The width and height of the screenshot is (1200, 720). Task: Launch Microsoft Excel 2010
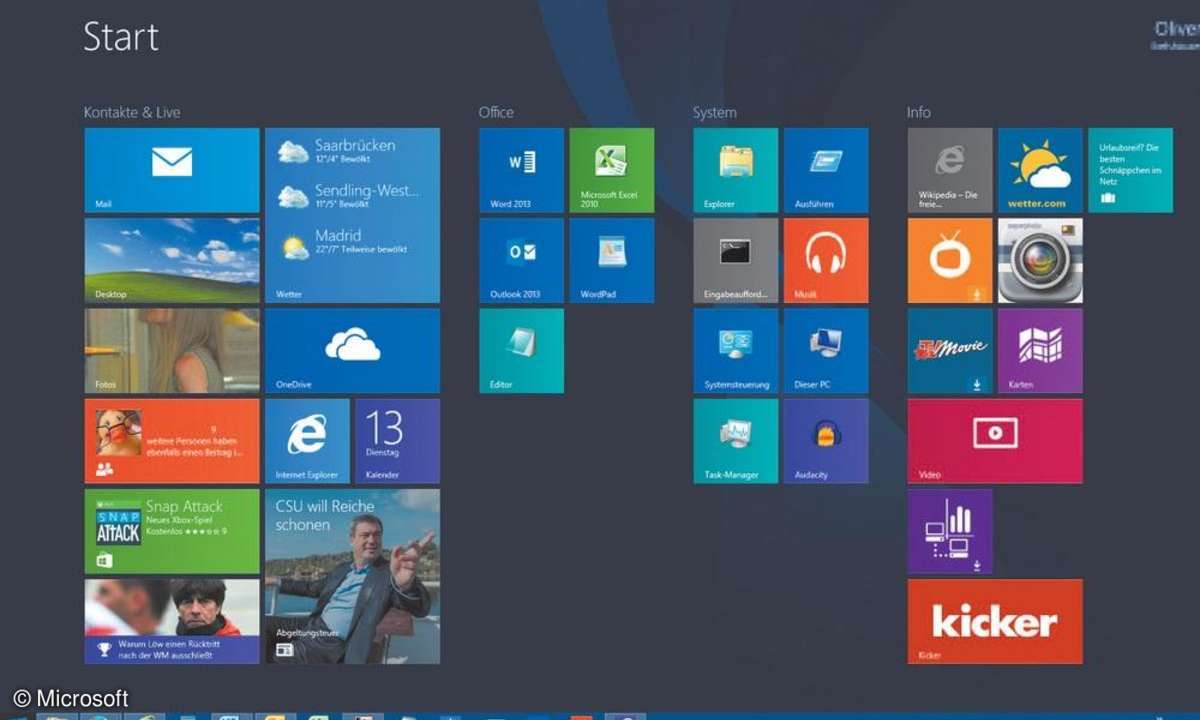[611, 170]
